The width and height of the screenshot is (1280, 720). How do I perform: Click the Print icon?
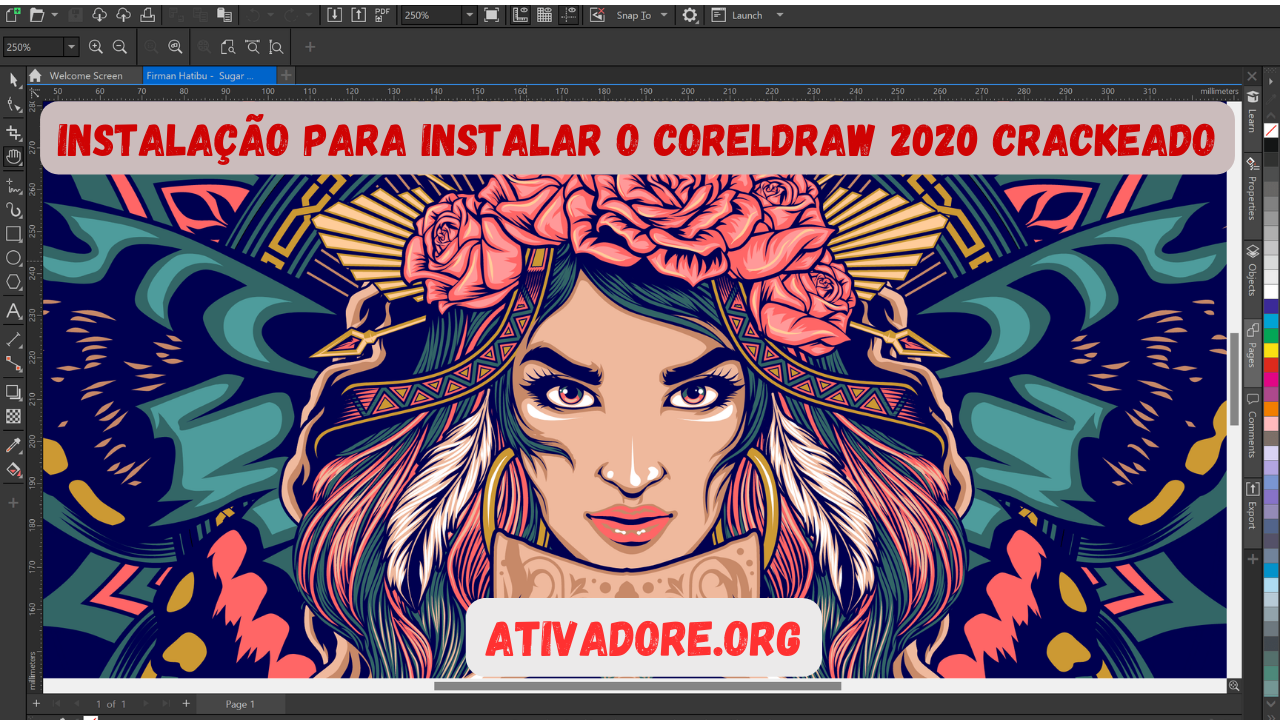point(147,15)
